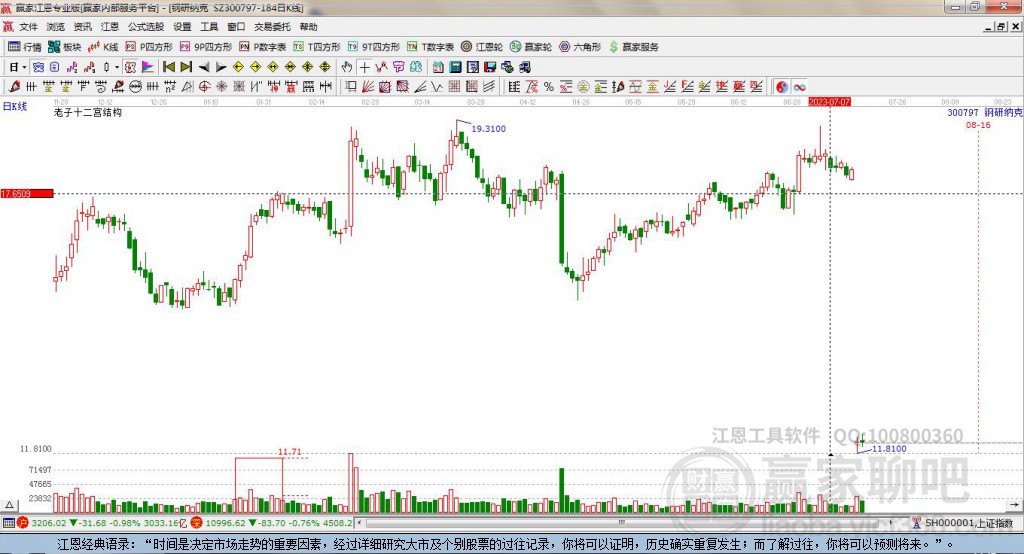Click the colored flag icon
The image size is (1024, 554).
149,67
